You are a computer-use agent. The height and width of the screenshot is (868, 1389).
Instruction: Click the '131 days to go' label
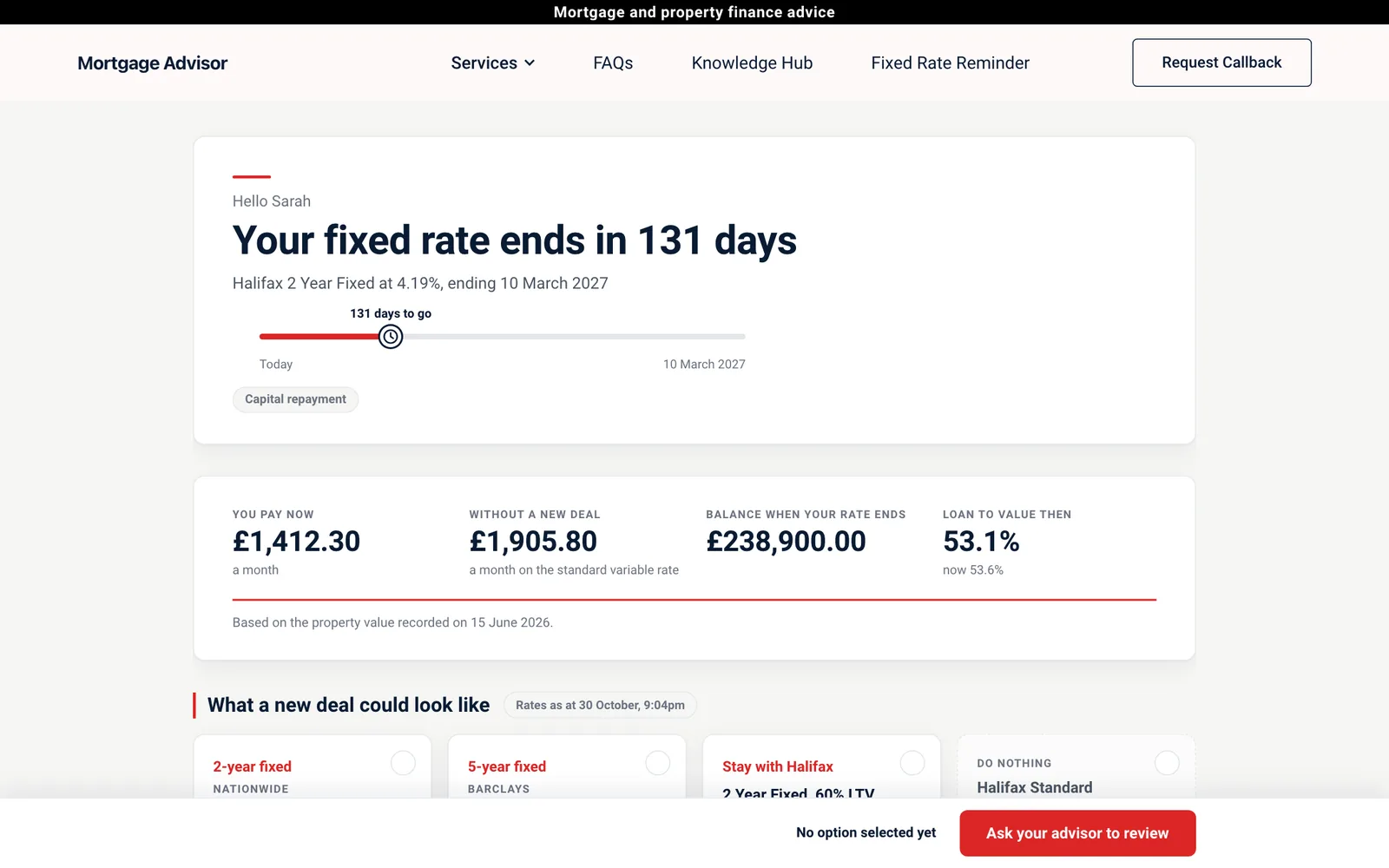(391, 313)
